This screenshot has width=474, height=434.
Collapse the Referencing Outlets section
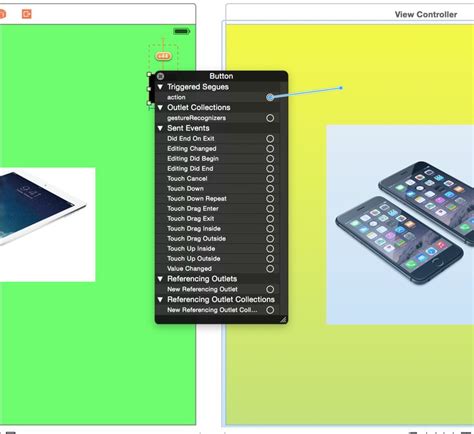click(160, 279)
